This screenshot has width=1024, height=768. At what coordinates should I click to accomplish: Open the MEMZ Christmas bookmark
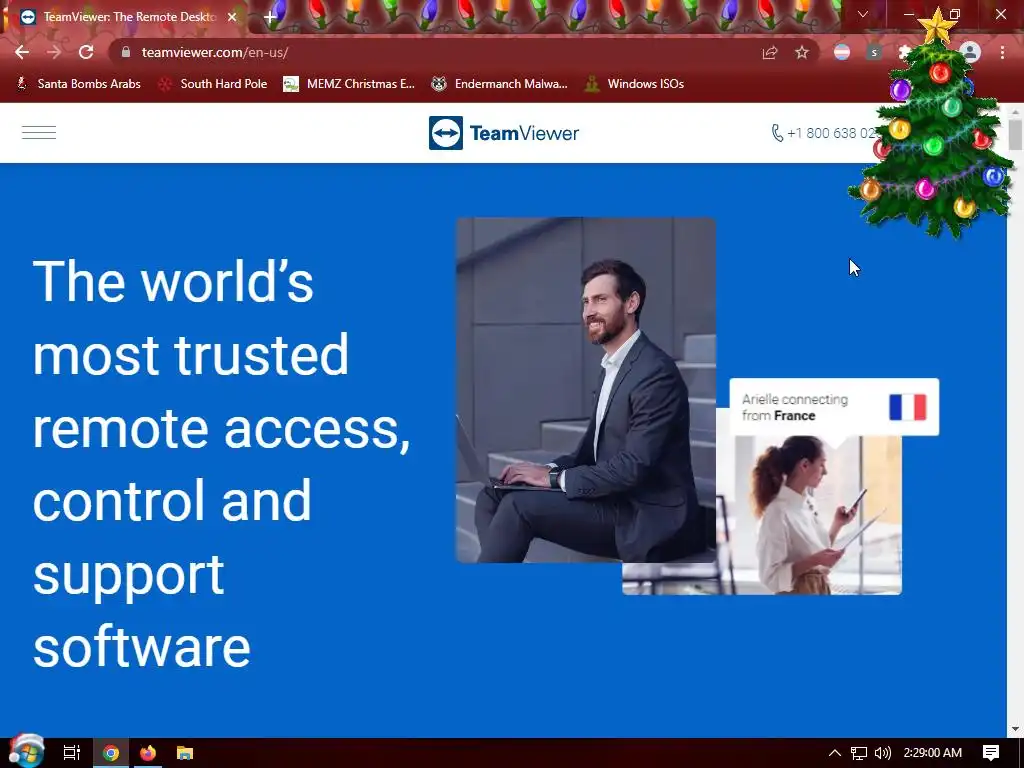pyautogui.click(x=349, y=84)
